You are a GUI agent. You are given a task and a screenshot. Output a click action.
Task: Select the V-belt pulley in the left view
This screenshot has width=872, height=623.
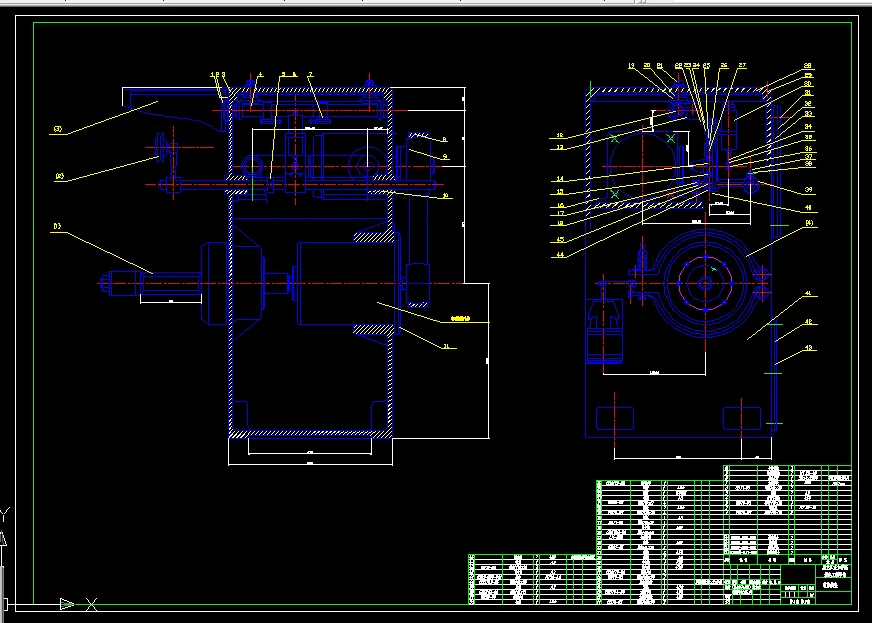pos(162,147)
